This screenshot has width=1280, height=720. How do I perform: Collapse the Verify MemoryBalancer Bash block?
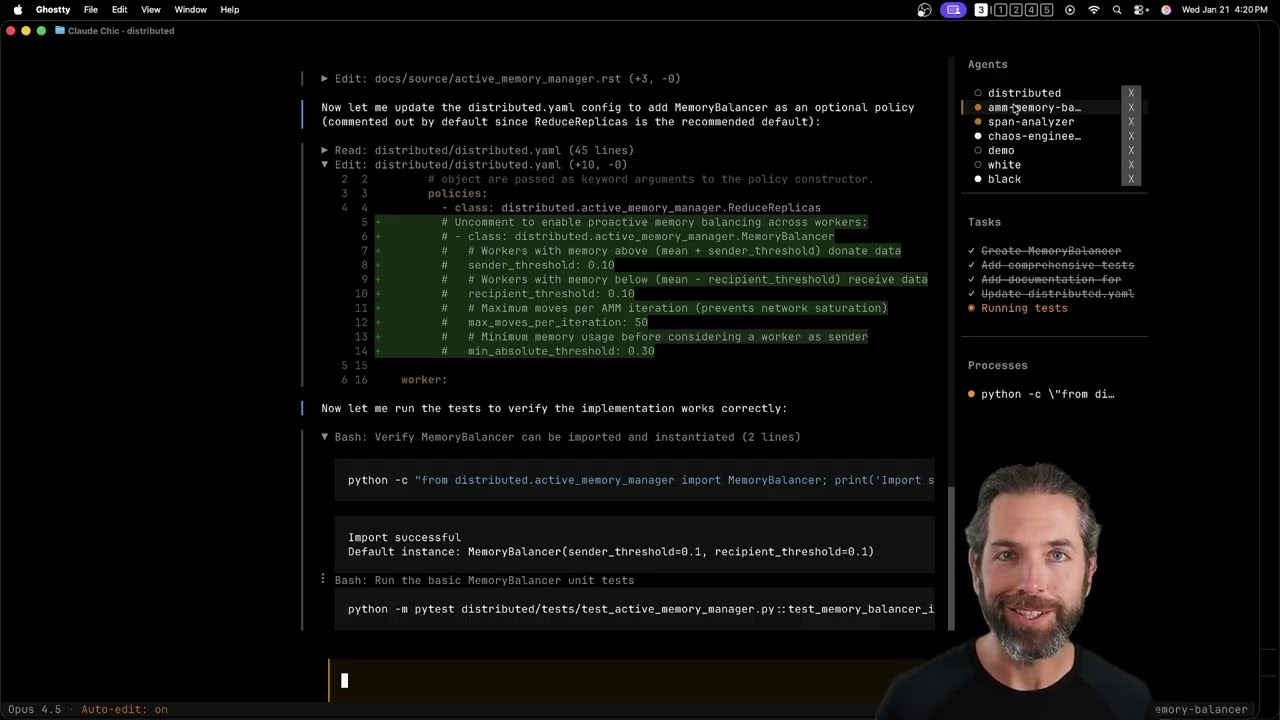[x=324, y=437]
